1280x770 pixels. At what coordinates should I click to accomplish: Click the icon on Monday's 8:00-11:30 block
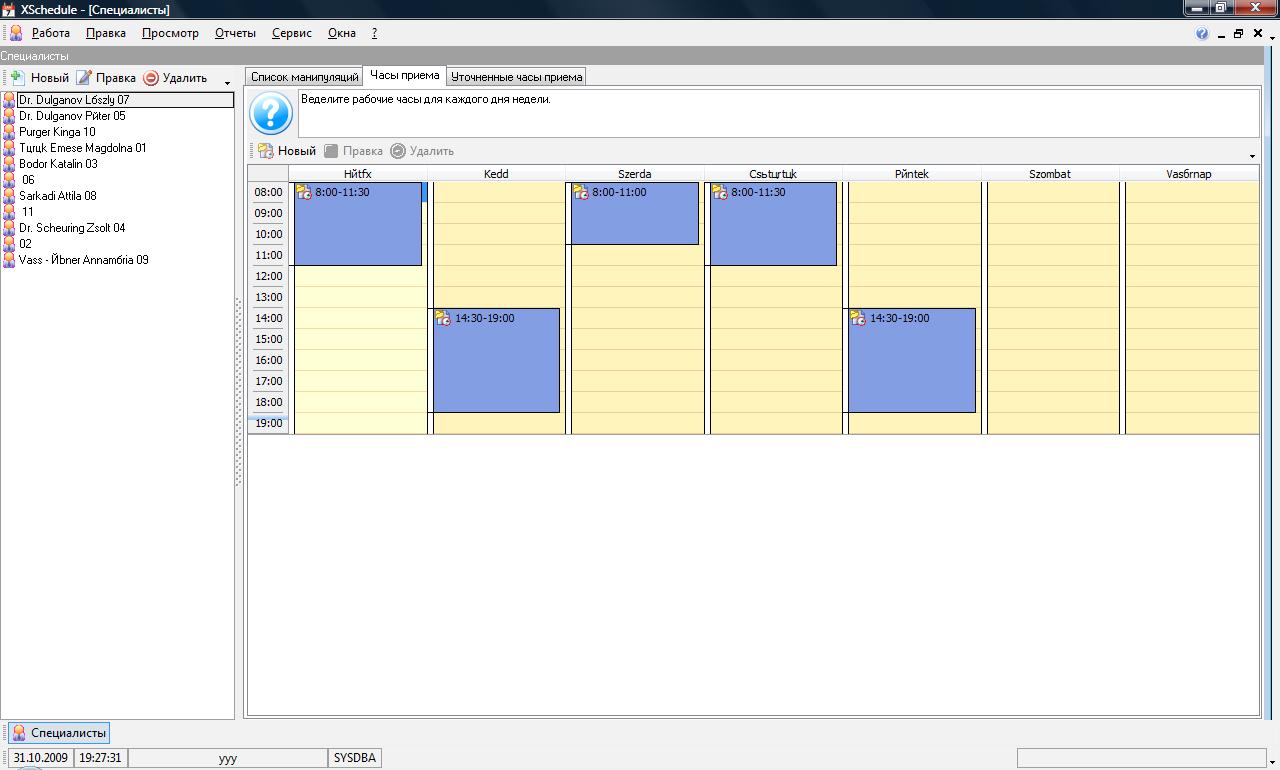[x=304, y=192]
